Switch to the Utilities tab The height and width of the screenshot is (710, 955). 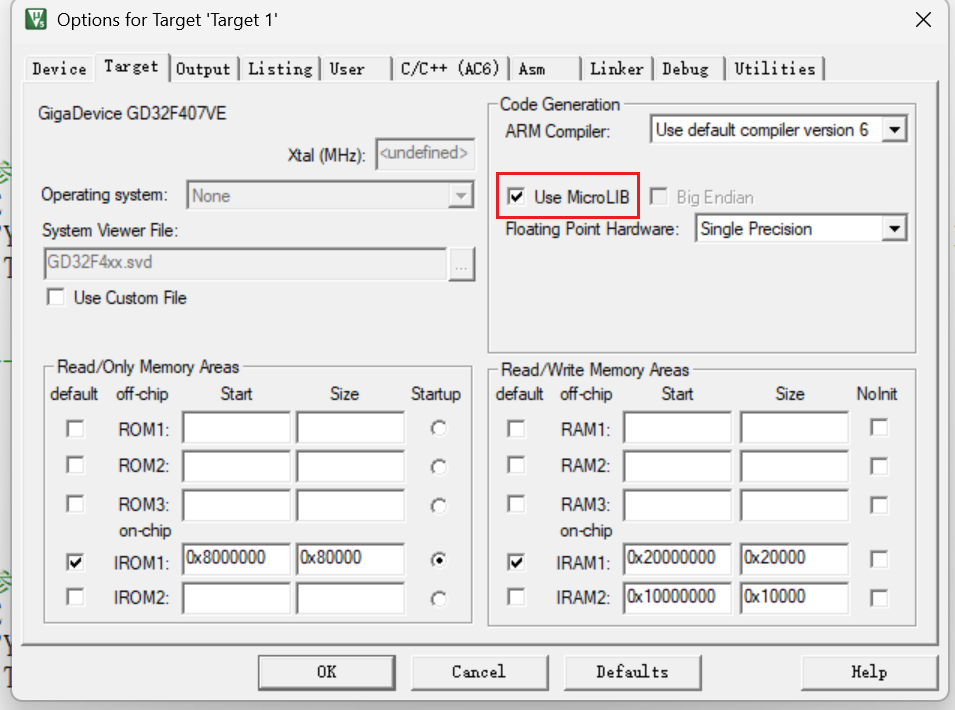pyautogui.click(x=774, y=69)
